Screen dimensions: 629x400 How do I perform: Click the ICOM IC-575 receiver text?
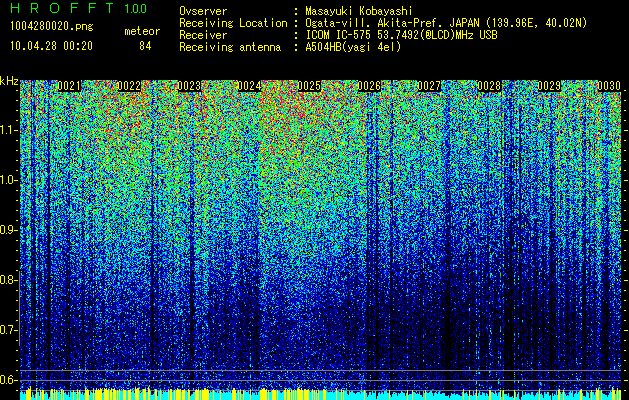[401, 35]
